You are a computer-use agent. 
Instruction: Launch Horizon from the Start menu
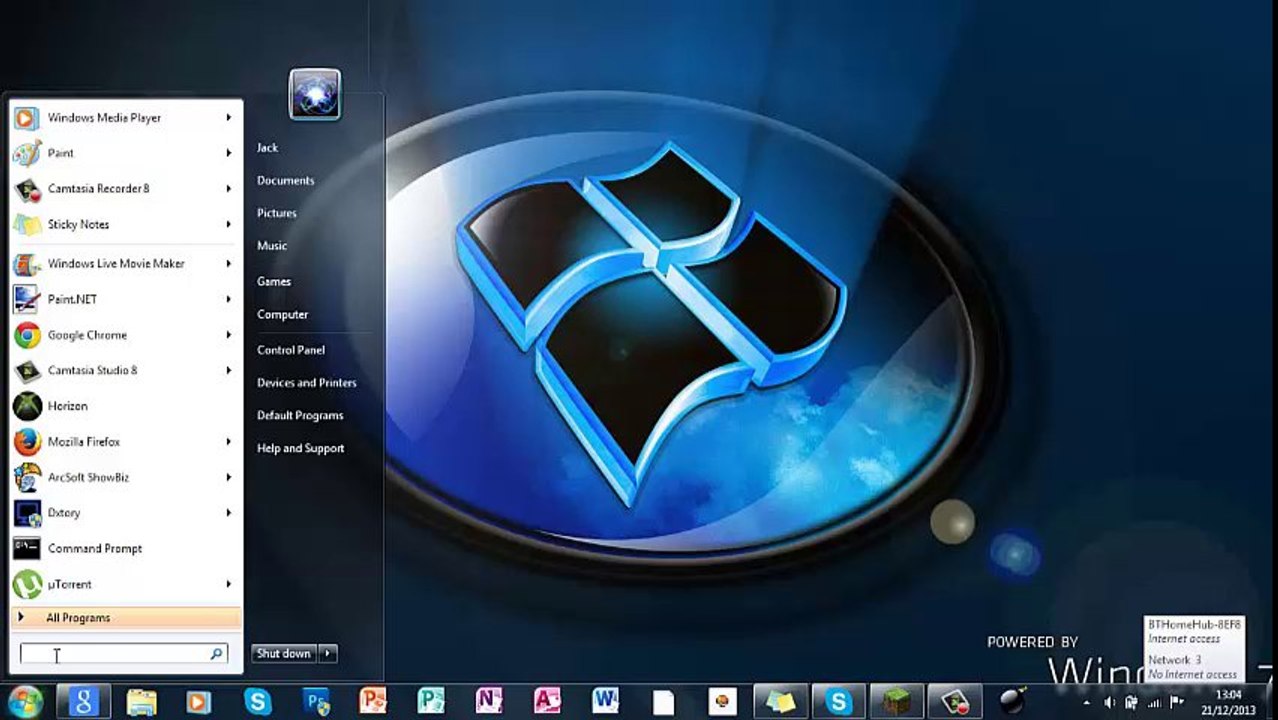click(125, 406)
